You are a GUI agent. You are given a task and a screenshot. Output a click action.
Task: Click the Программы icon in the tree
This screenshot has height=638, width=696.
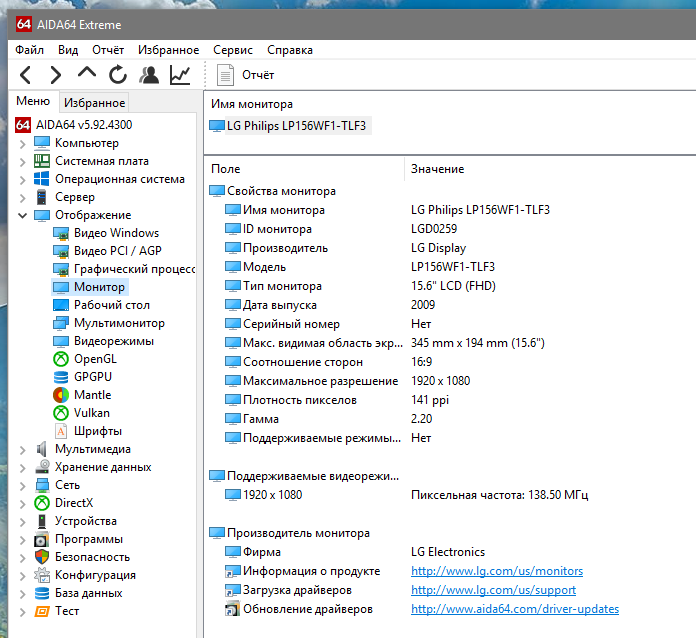(42, 539)
